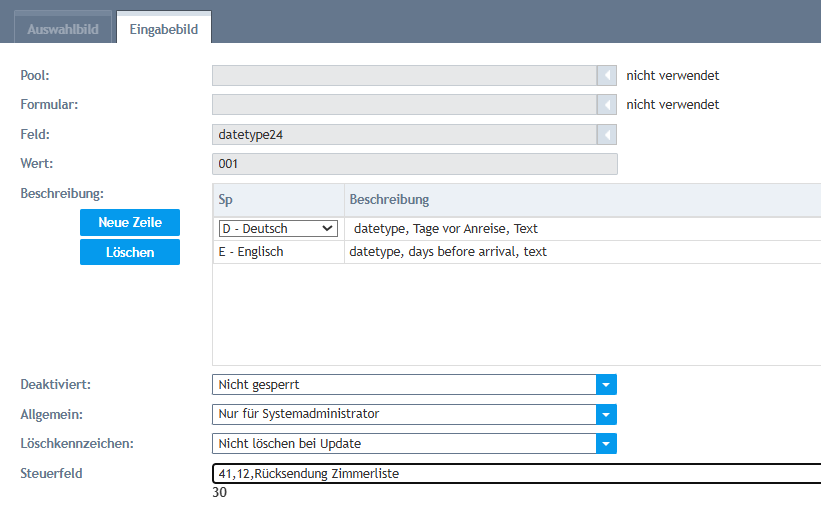Open the D - Deutsch language dropdown

278,229
